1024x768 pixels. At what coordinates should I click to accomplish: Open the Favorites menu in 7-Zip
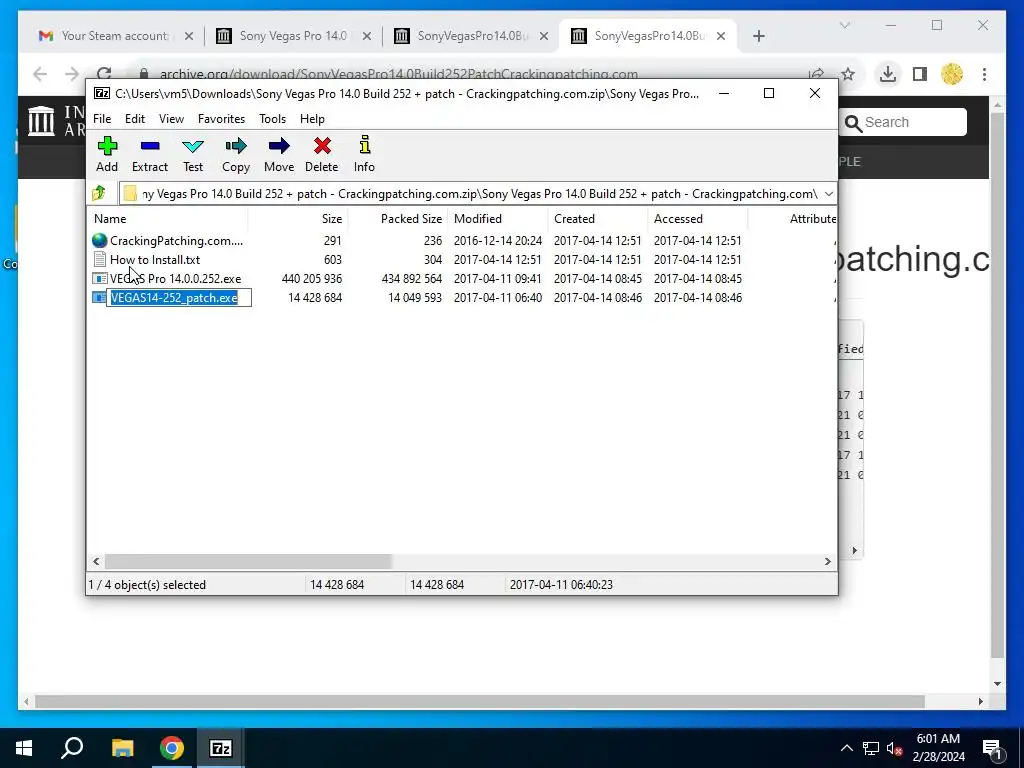221,119
